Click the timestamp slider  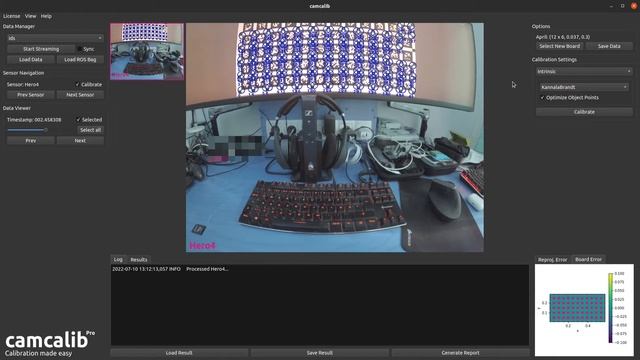[27, 130]
